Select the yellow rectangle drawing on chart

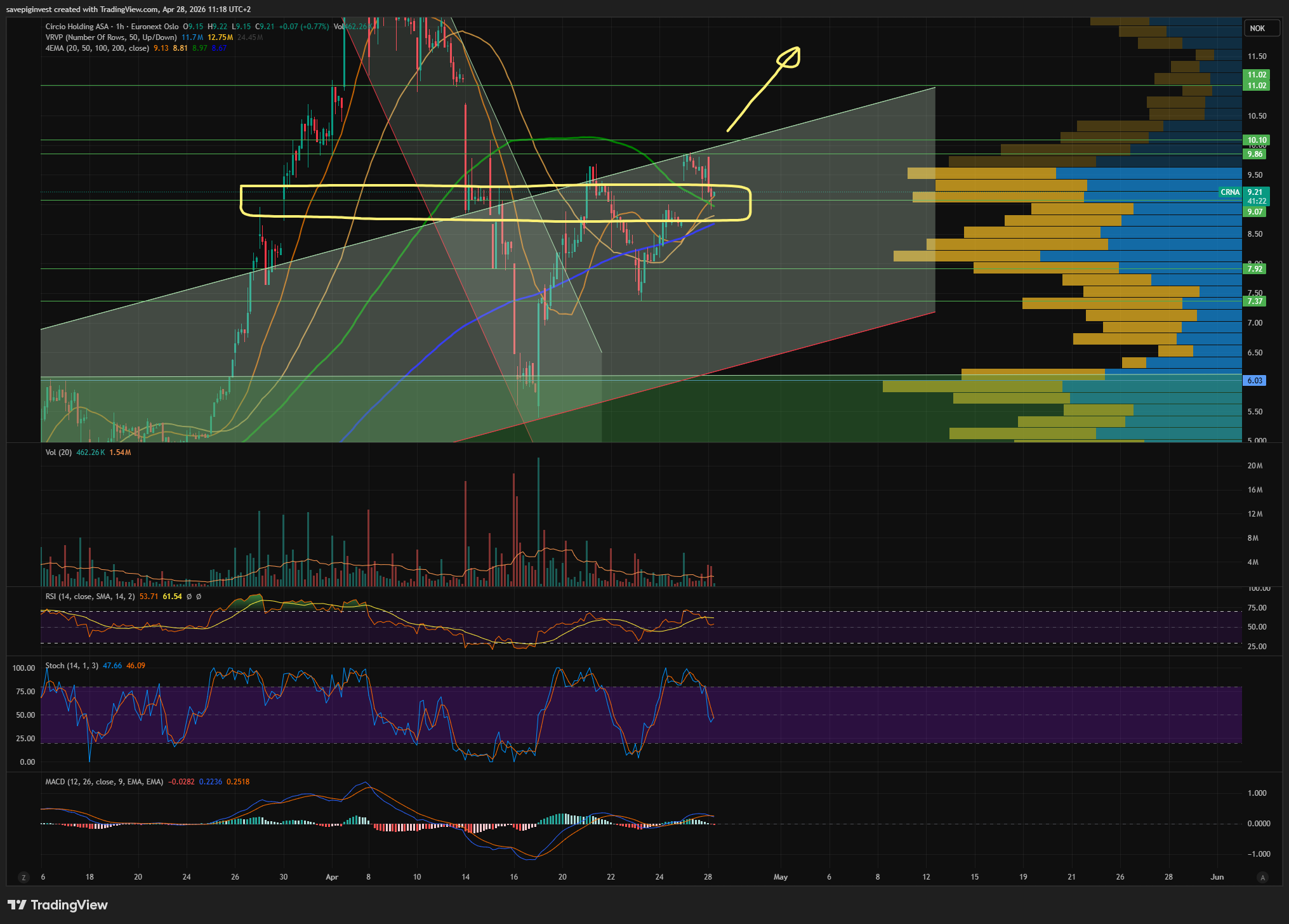pyautogui.click(x=495, y=187)
